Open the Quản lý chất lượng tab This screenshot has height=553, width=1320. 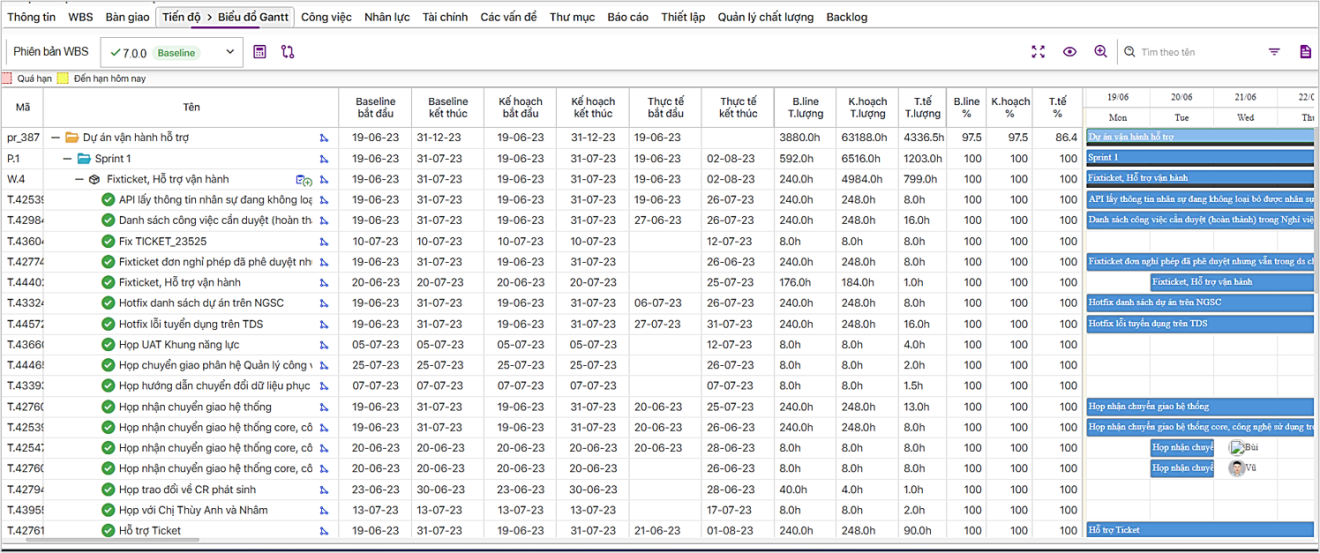click(766, 17)
